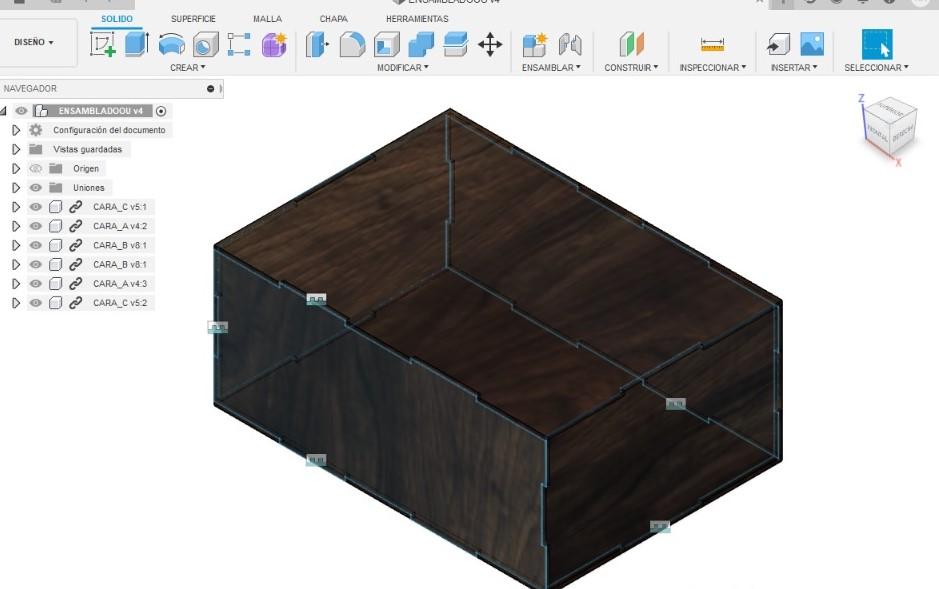
Task: Hide component CARA_A v4:3
Action: [x=36, y=284]
